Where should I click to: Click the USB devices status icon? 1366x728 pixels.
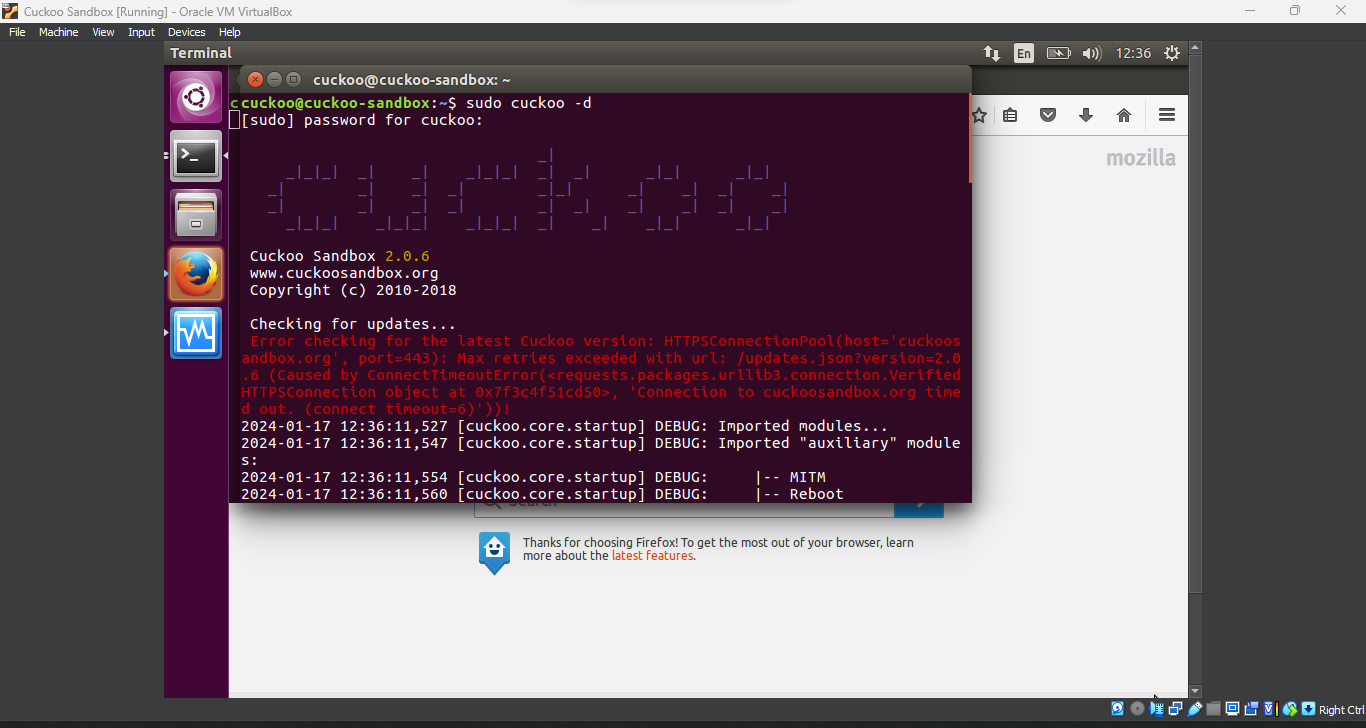click(1195, 709)
